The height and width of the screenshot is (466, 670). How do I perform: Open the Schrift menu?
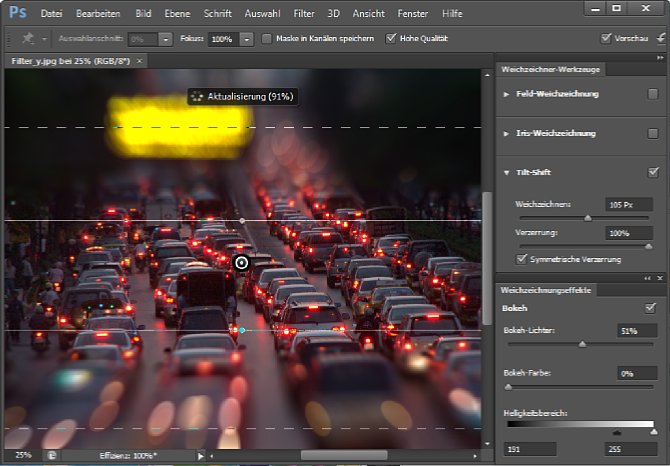coord(217,14)
